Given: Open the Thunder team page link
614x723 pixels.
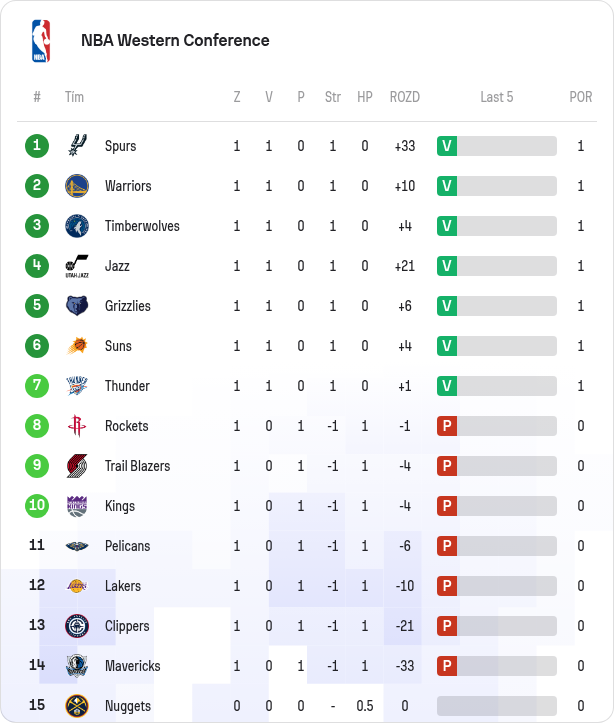Looking at the screenshot, I should coord(127,386).
